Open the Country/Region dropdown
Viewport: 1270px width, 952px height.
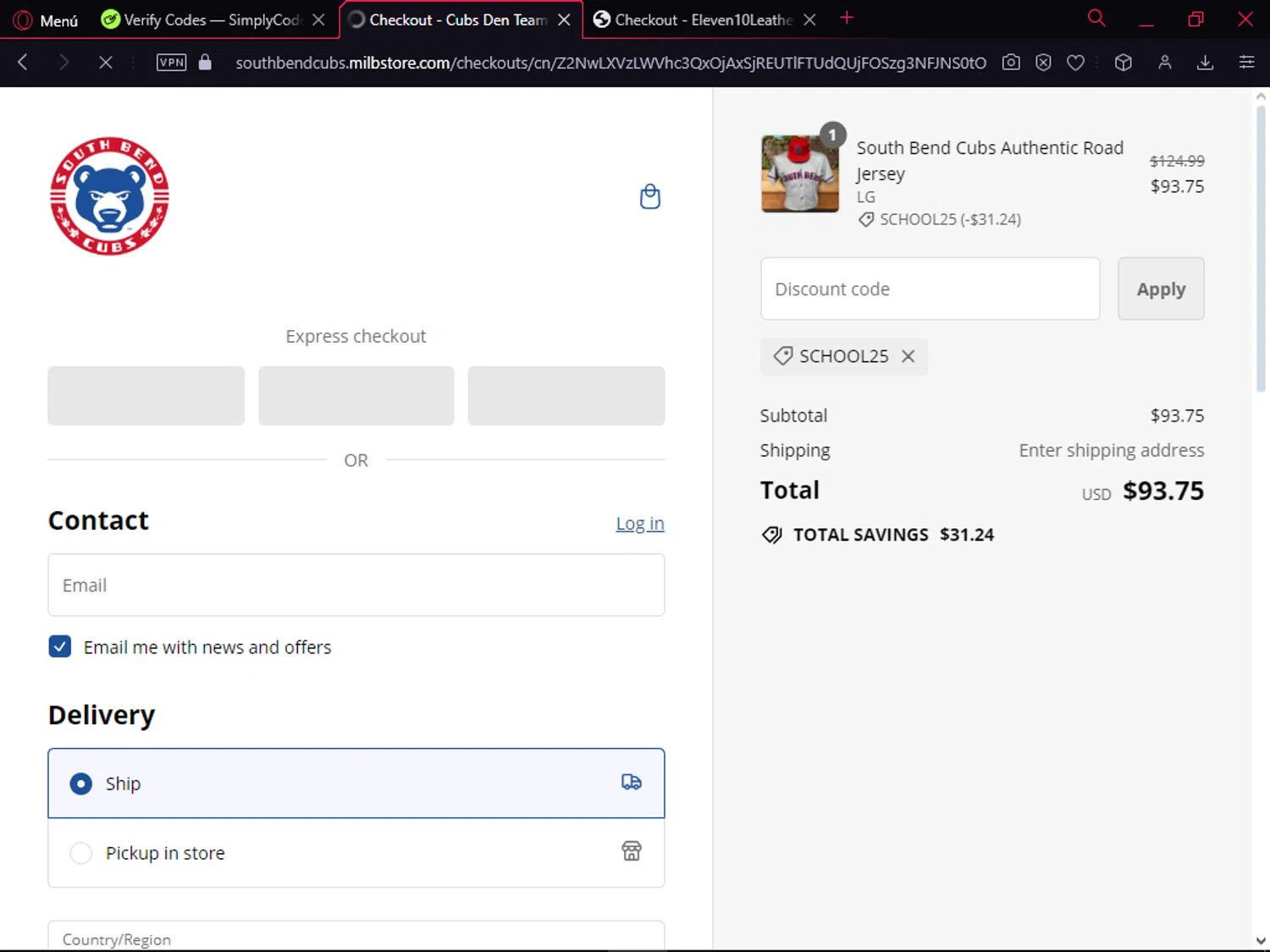(356, 937)
